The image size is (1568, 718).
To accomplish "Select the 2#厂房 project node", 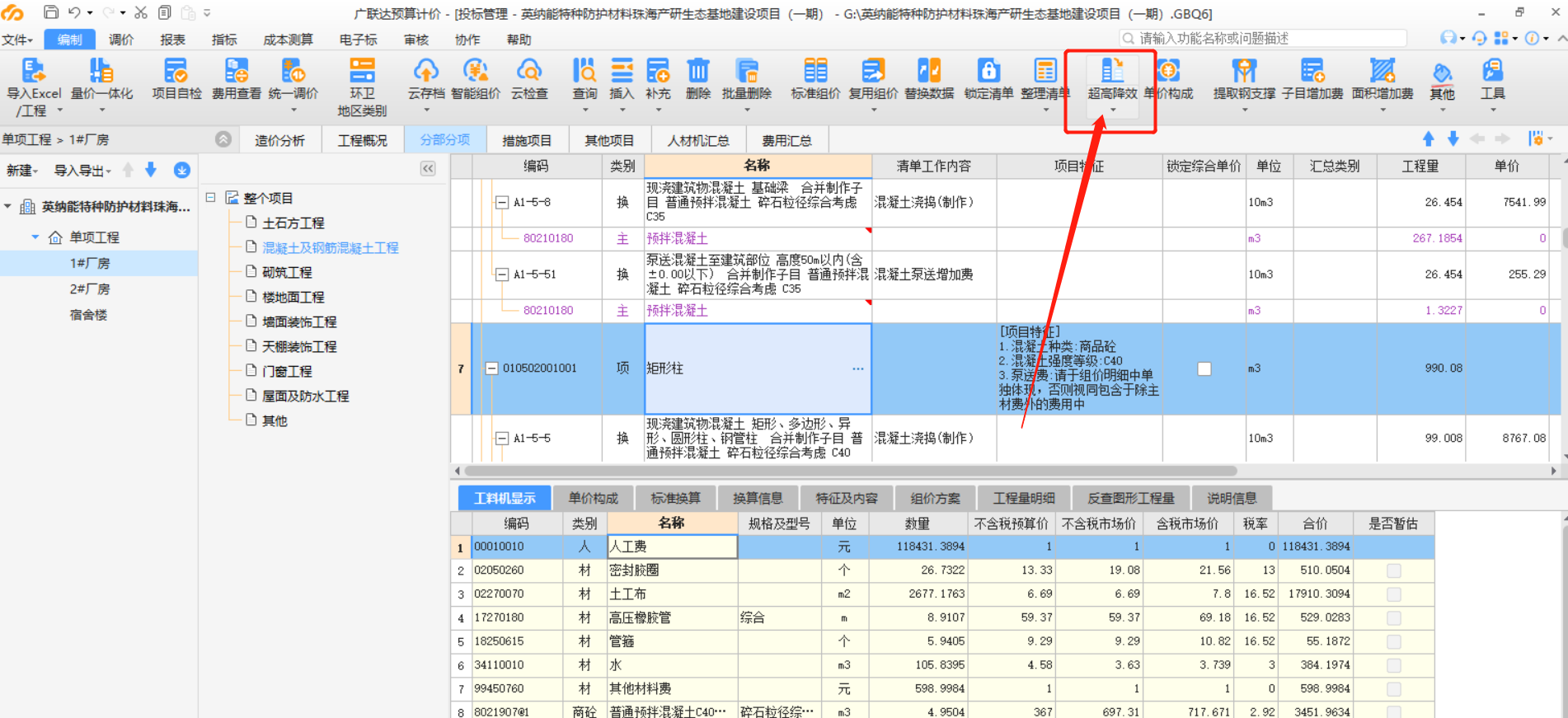I will [90, 289].
